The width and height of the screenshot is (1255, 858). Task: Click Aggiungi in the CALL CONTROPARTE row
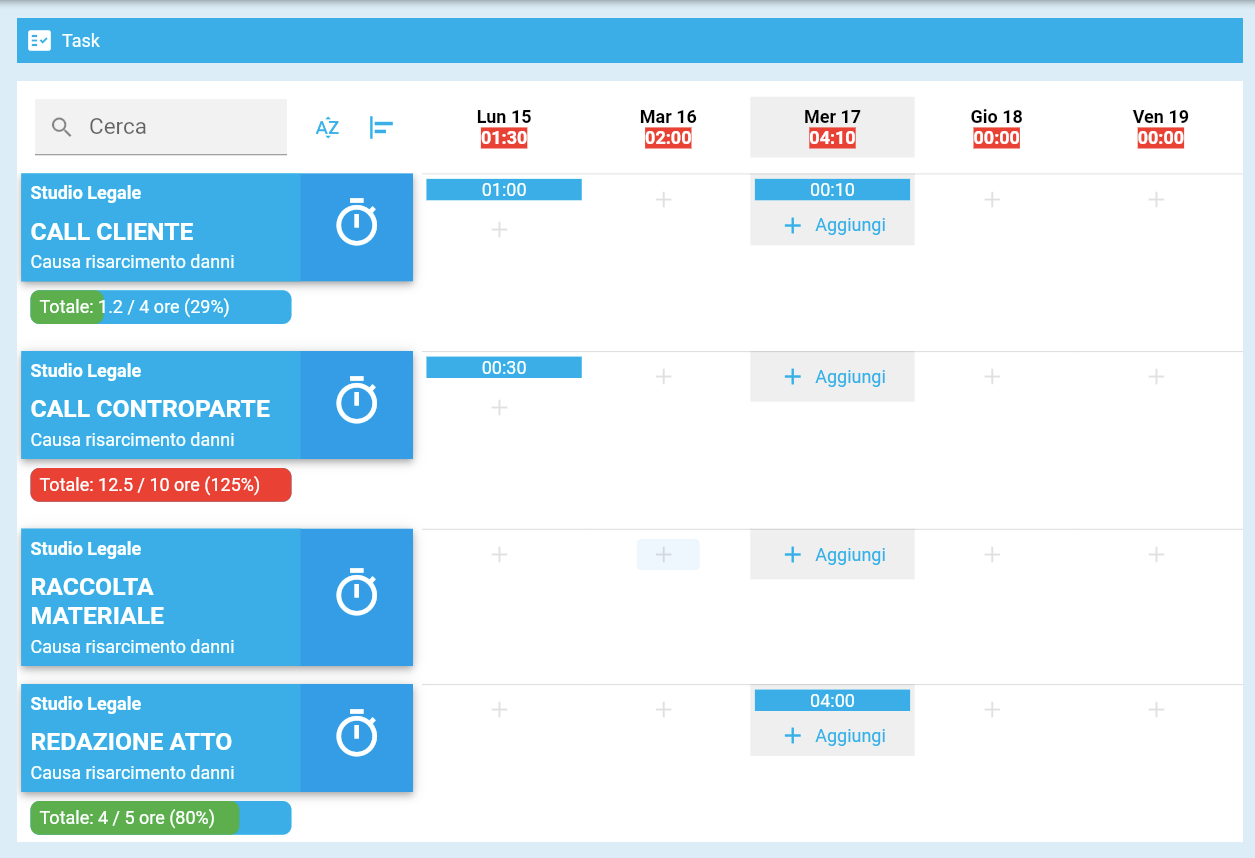[833, 377]
